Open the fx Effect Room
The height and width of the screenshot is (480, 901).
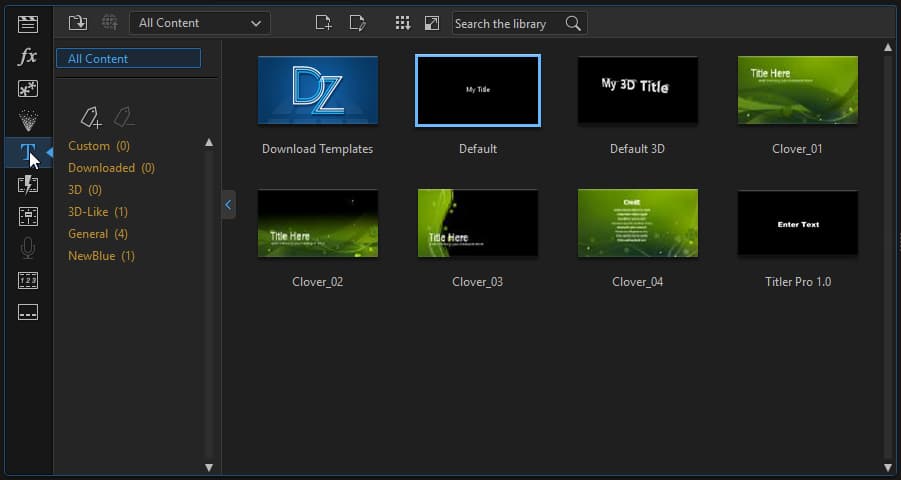pos(28,56)
